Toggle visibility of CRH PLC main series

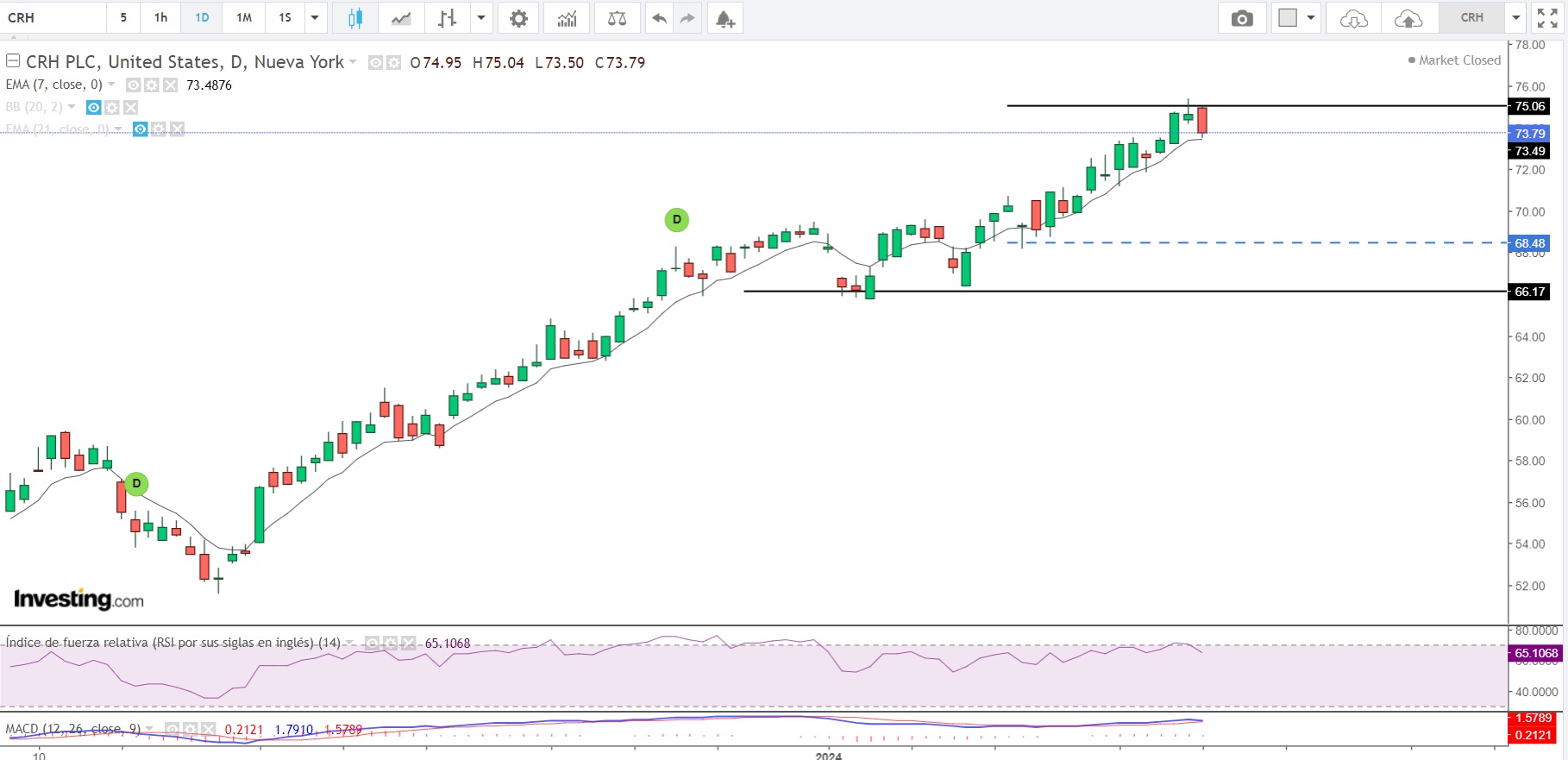tap(375, 62)
